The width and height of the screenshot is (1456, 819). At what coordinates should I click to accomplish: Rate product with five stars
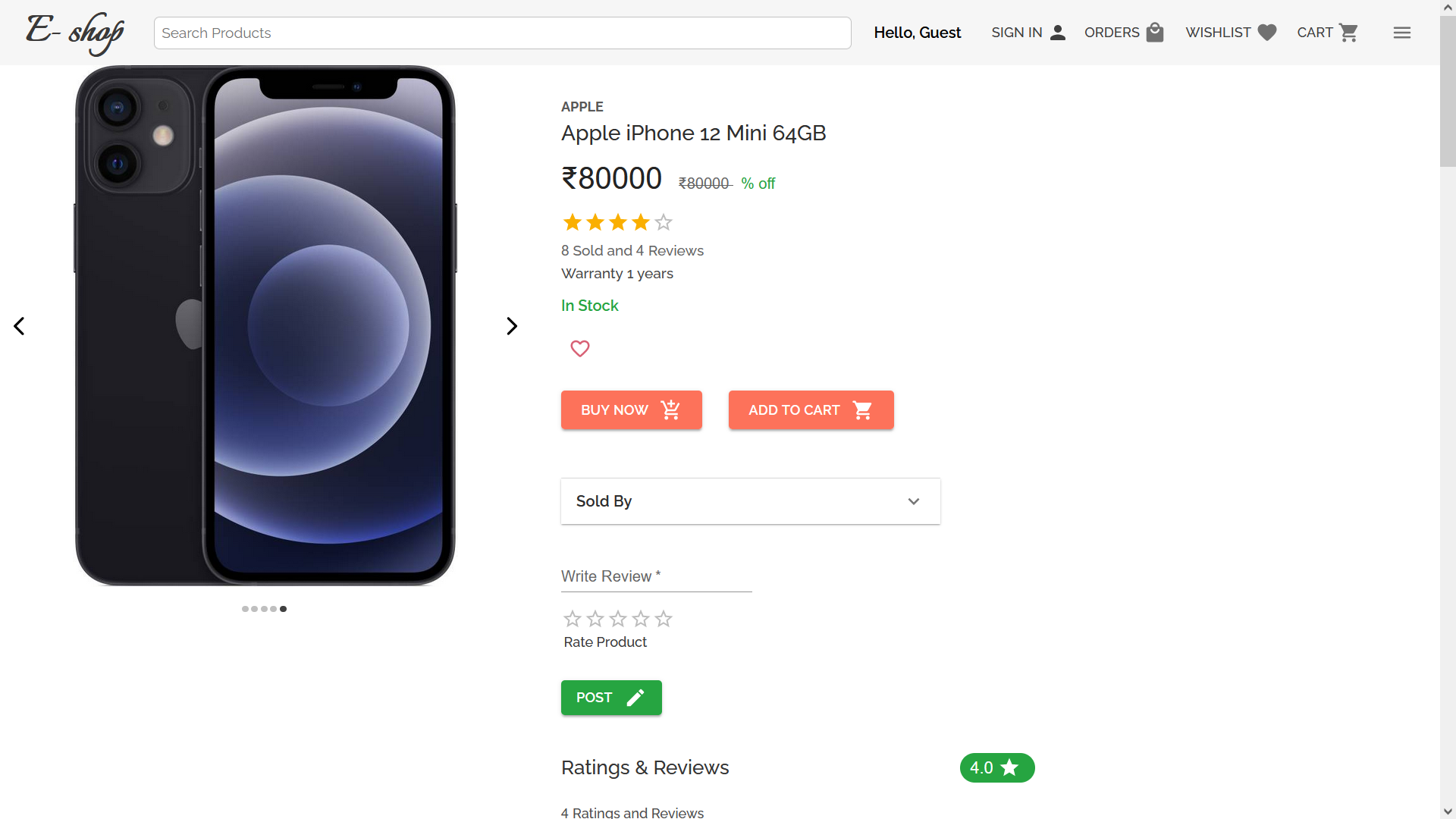tap(664, 619)
